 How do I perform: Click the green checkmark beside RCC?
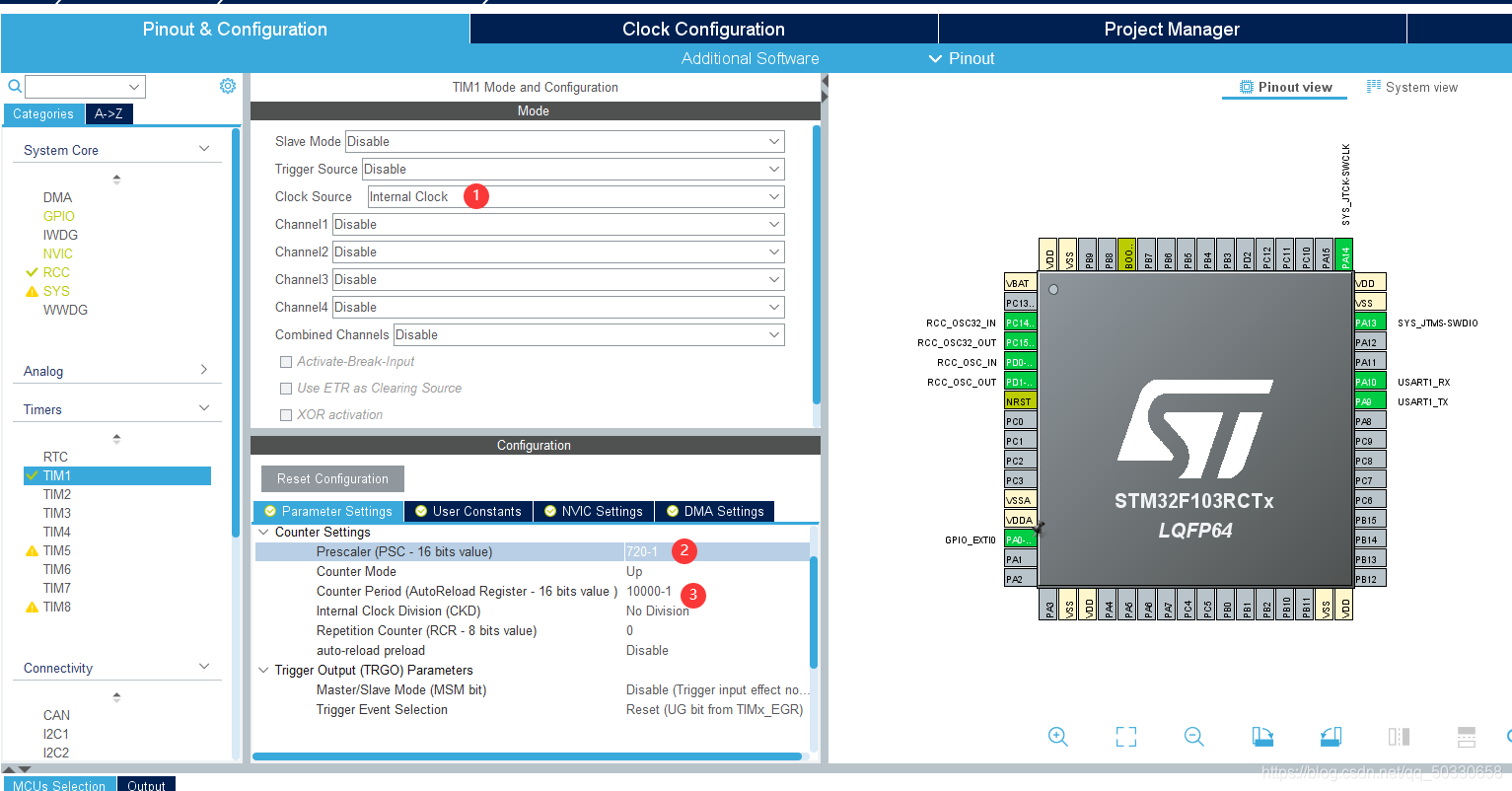pos(32,272)
